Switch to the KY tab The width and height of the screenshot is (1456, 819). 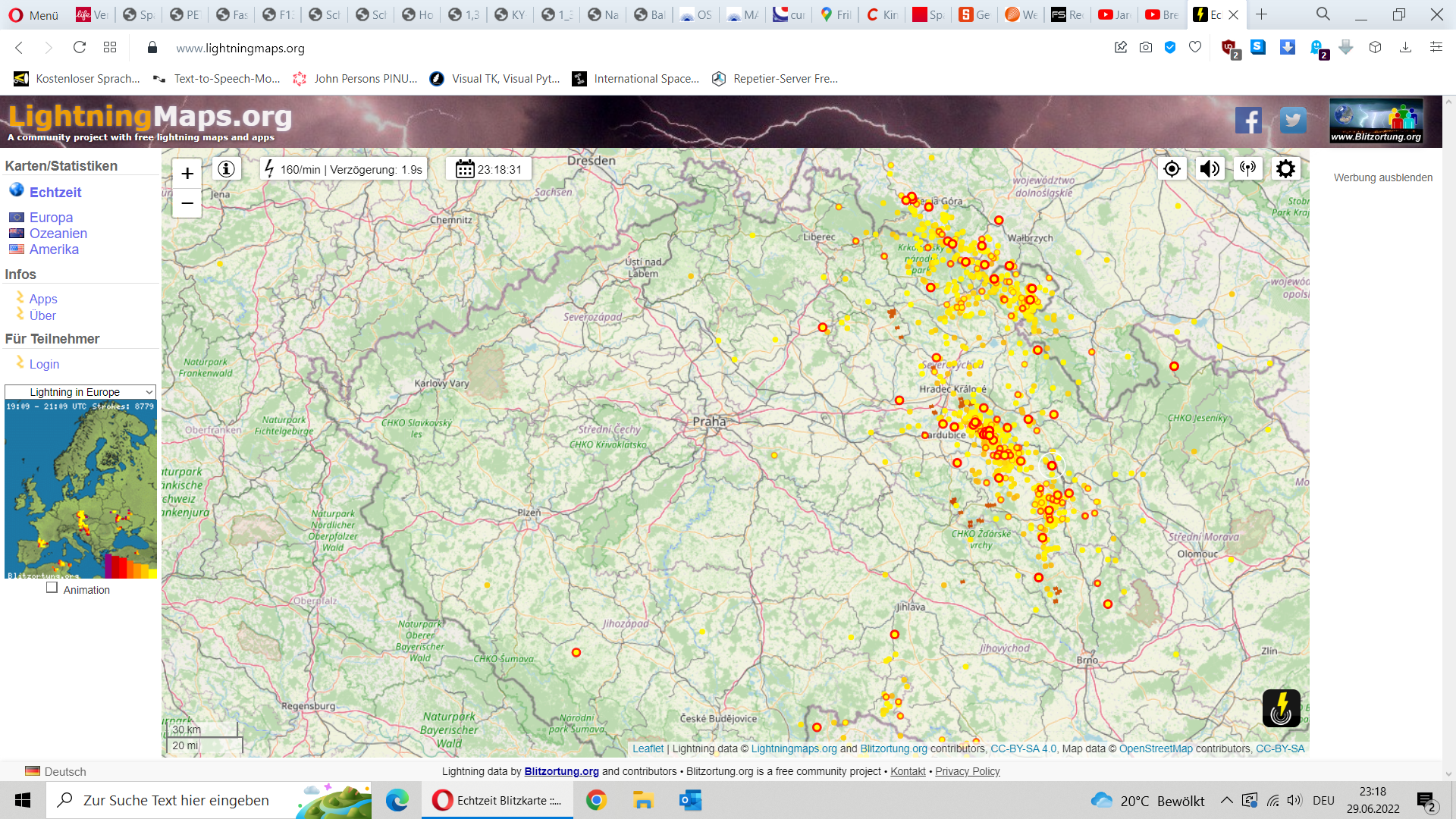click(x=510, y=14)
